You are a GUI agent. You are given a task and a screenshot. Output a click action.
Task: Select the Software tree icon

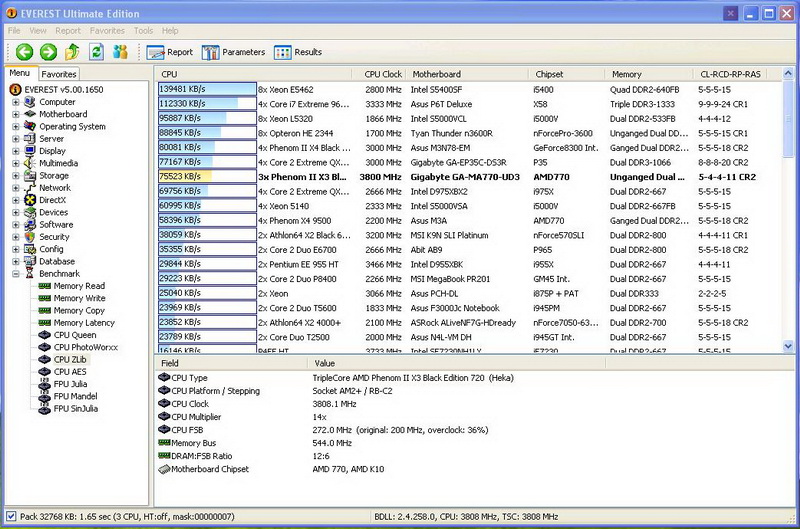pos(30,224)
